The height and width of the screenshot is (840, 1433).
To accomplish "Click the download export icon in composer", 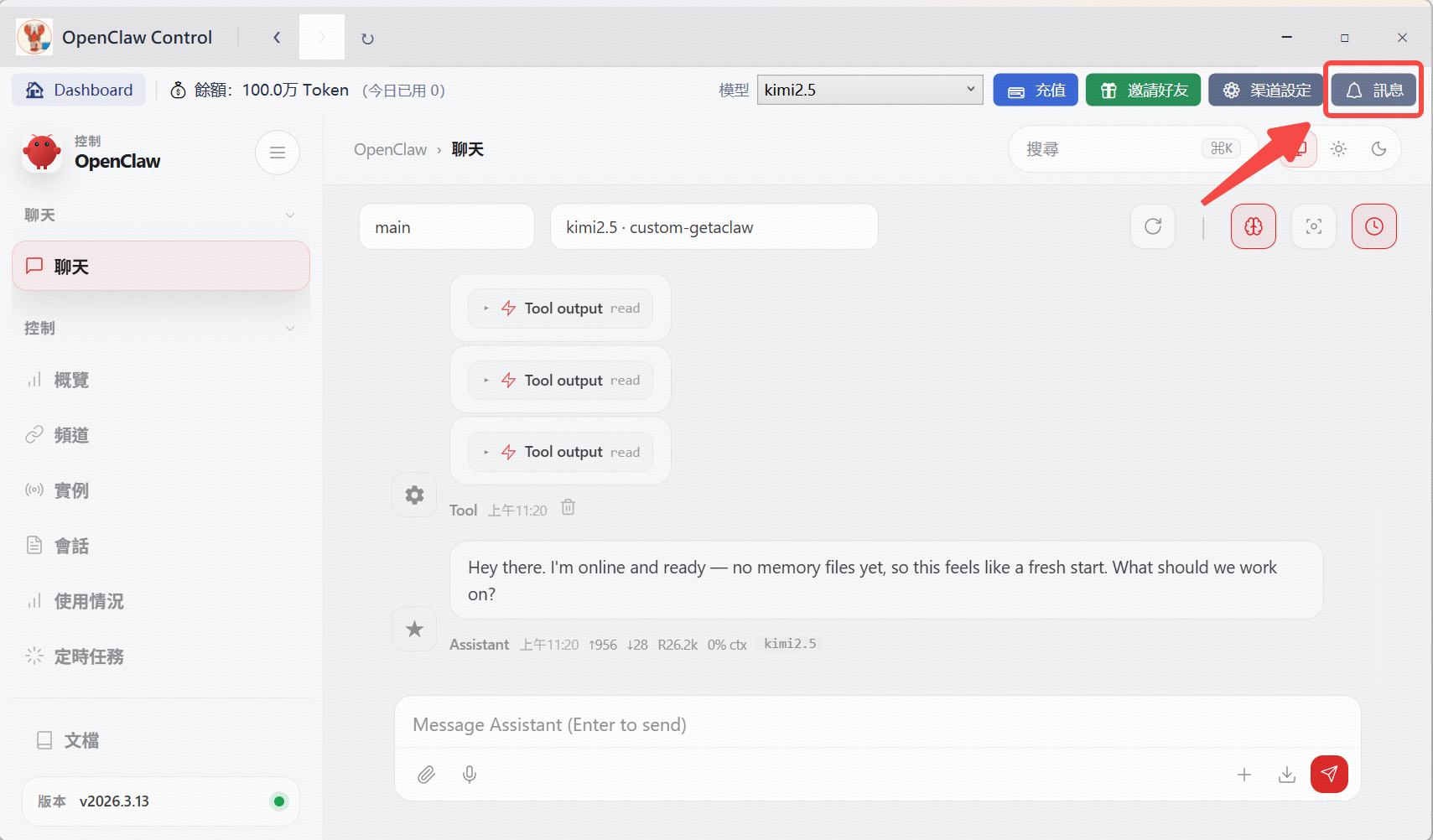I will 1286,775.
